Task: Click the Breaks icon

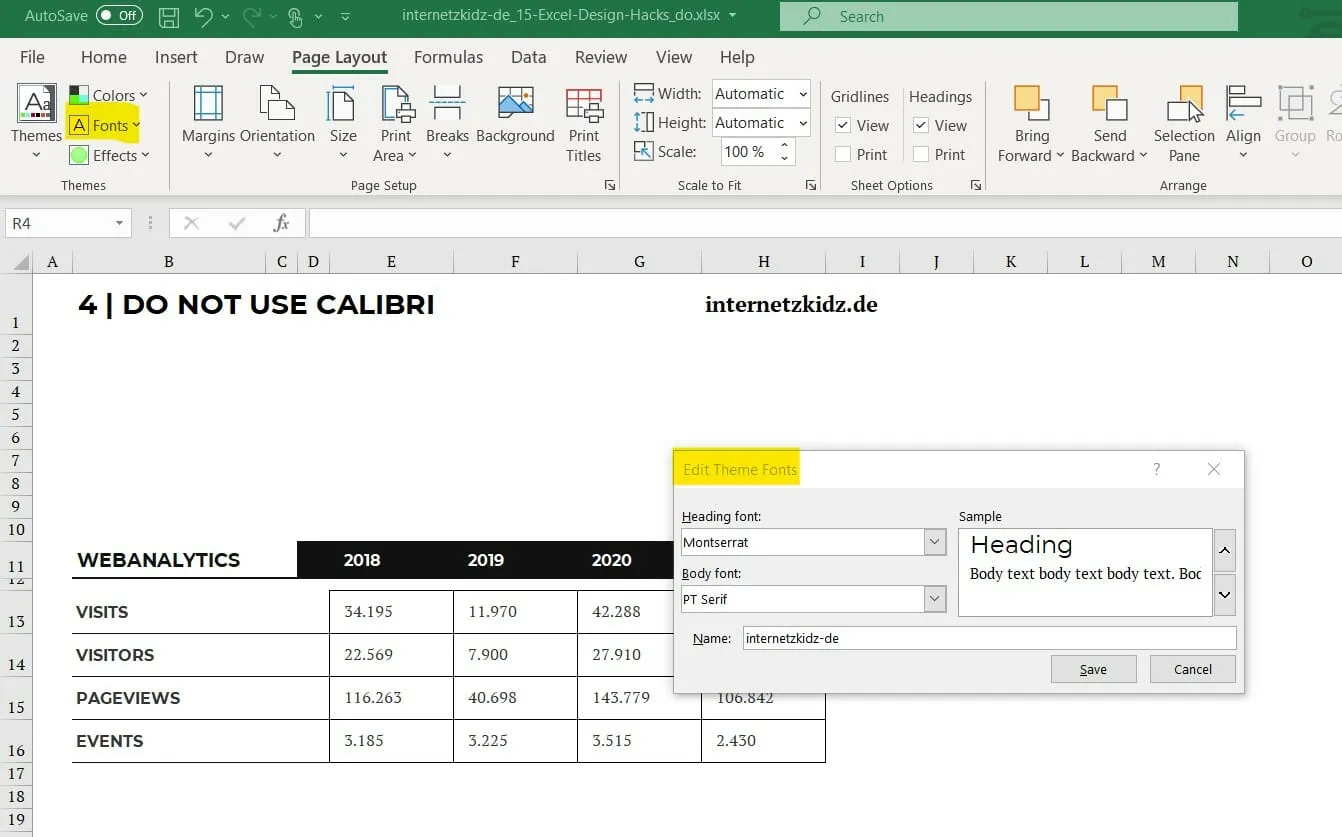Action: (x=447, y=113)
